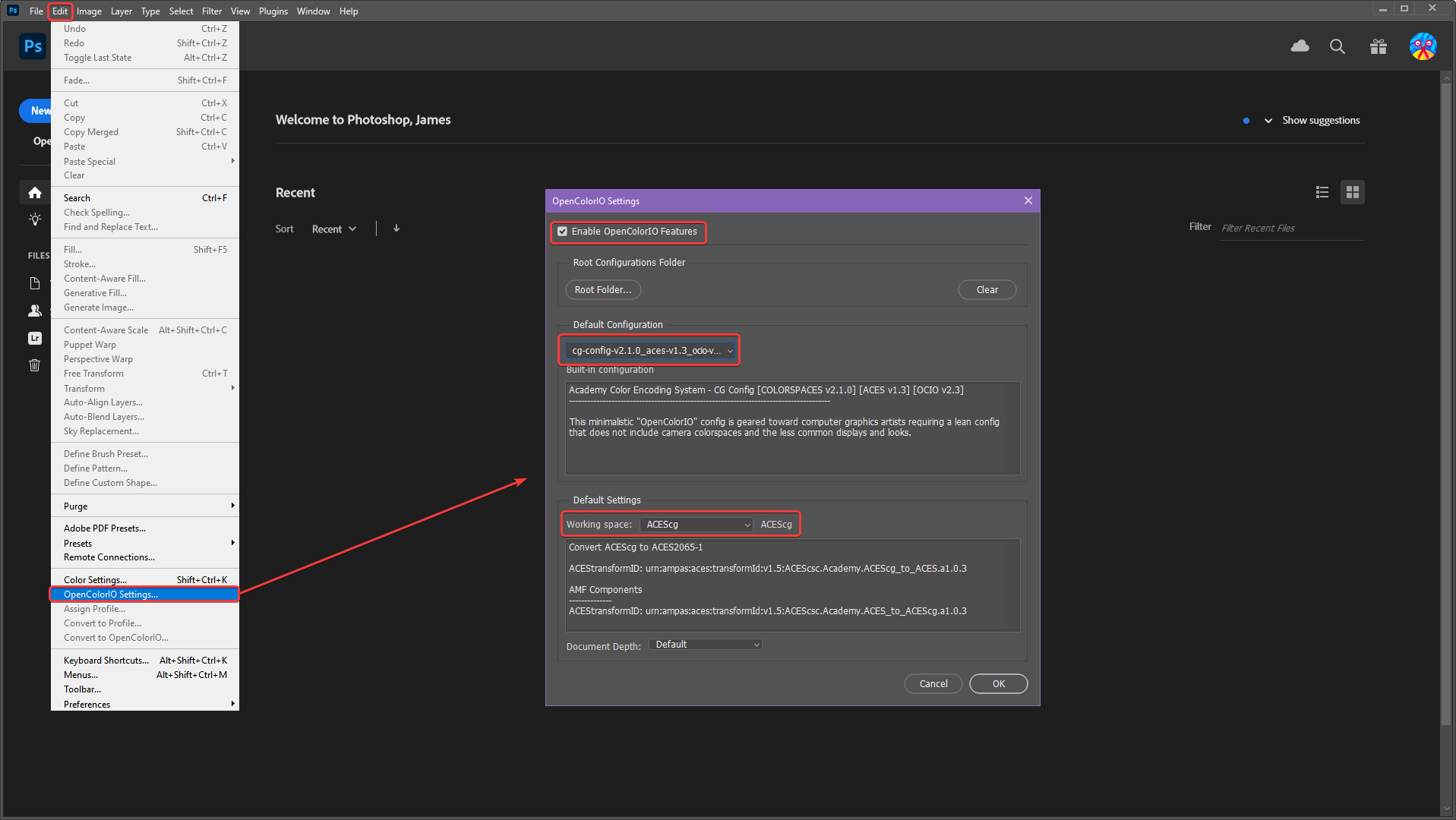This screenshot has height=820, width=1456.
Task: Close the OpenColorIO Settings dialog
Action: [x=1028, y=200]
